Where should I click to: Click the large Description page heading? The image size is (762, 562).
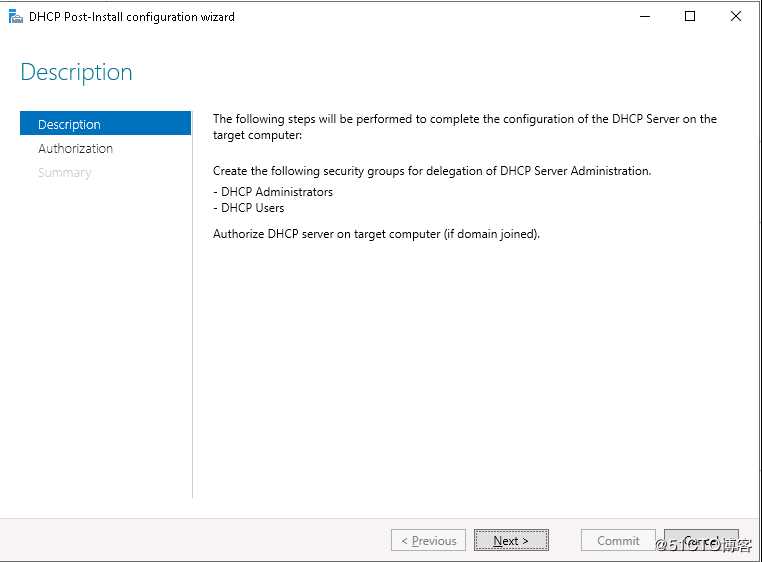[76, 72]
